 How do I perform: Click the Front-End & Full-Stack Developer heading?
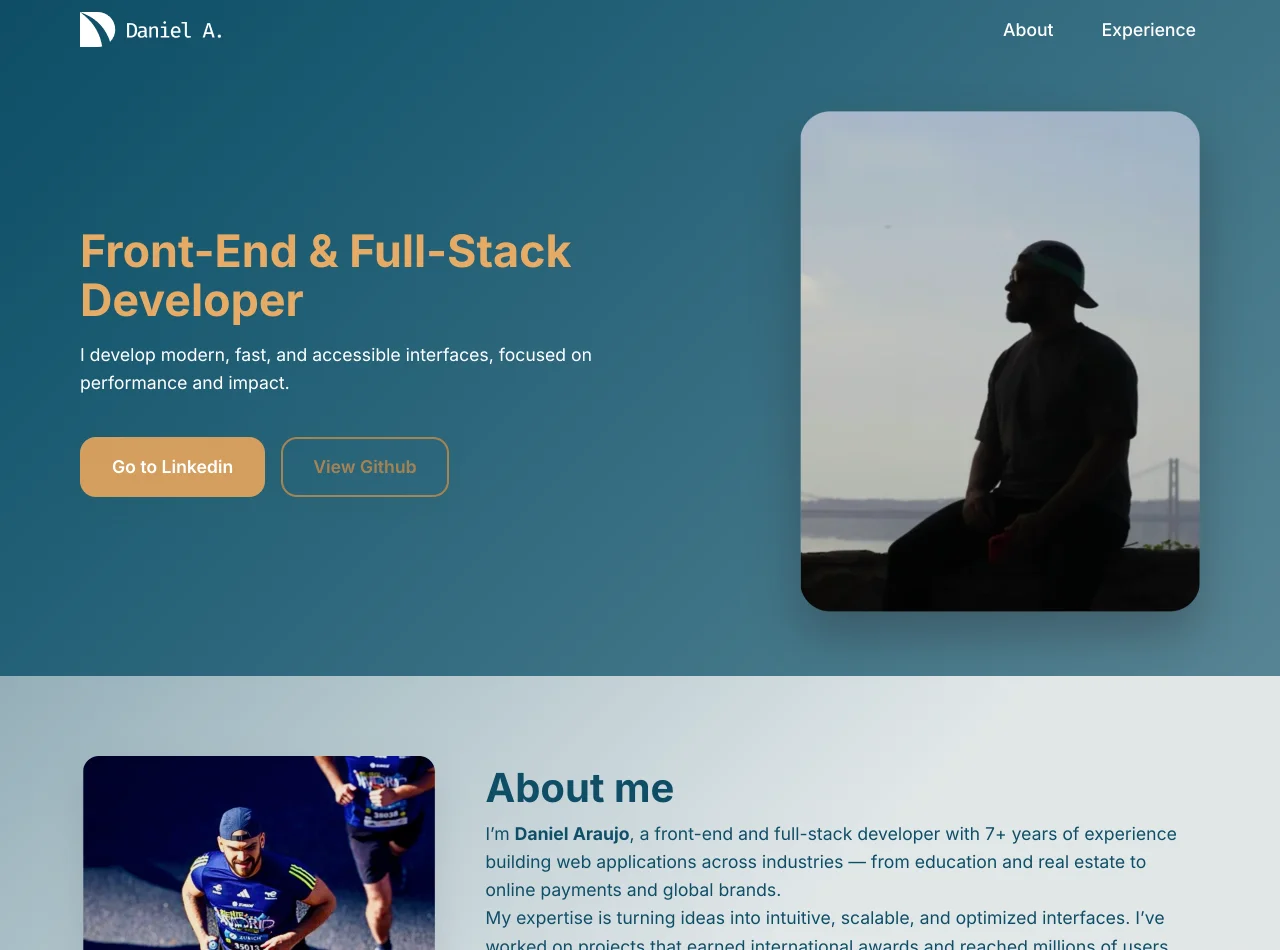click(x=326, y=275)
